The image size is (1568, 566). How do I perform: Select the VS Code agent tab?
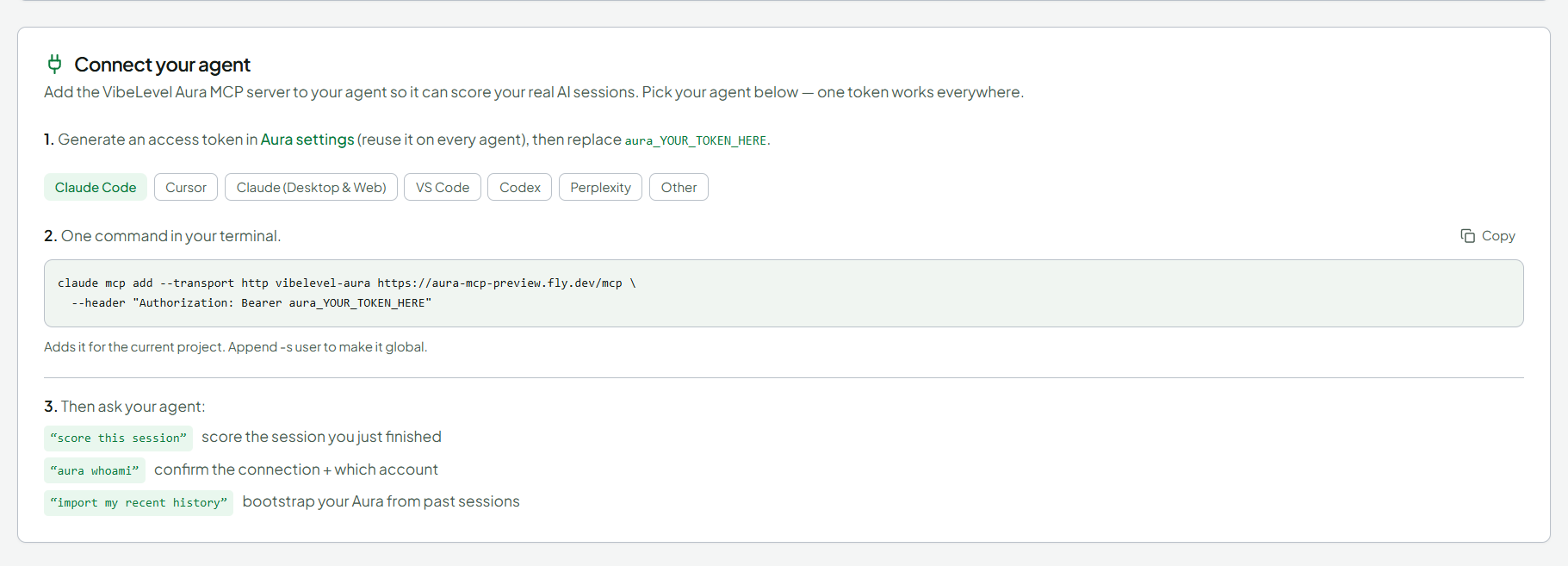coord(443,187)
